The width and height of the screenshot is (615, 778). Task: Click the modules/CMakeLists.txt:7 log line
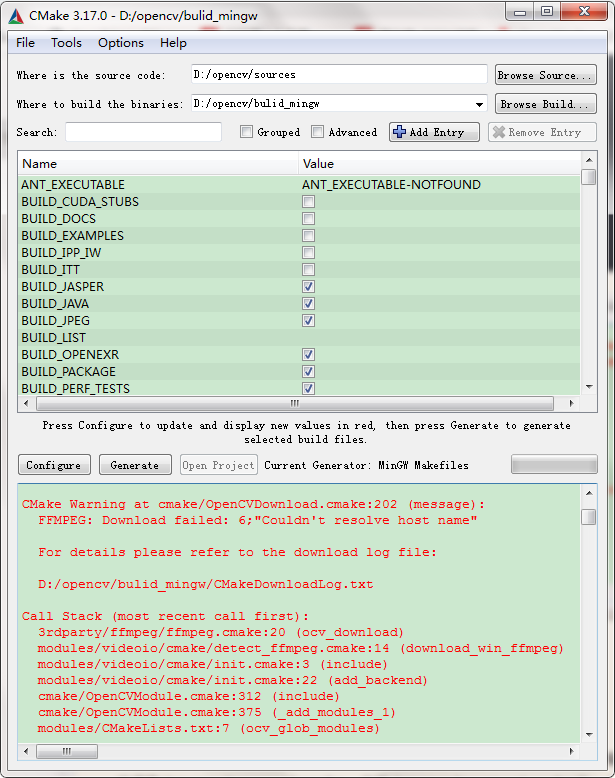coord(208,728)
